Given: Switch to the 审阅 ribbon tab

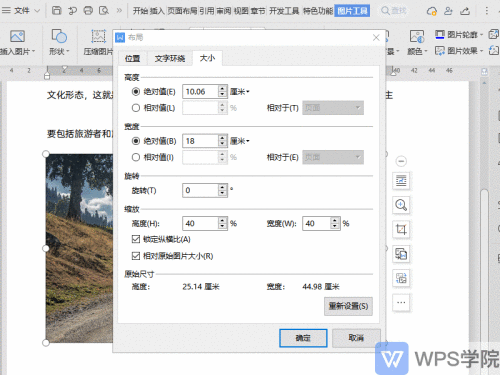Looking at the screenshot, I should click(224, 11).
